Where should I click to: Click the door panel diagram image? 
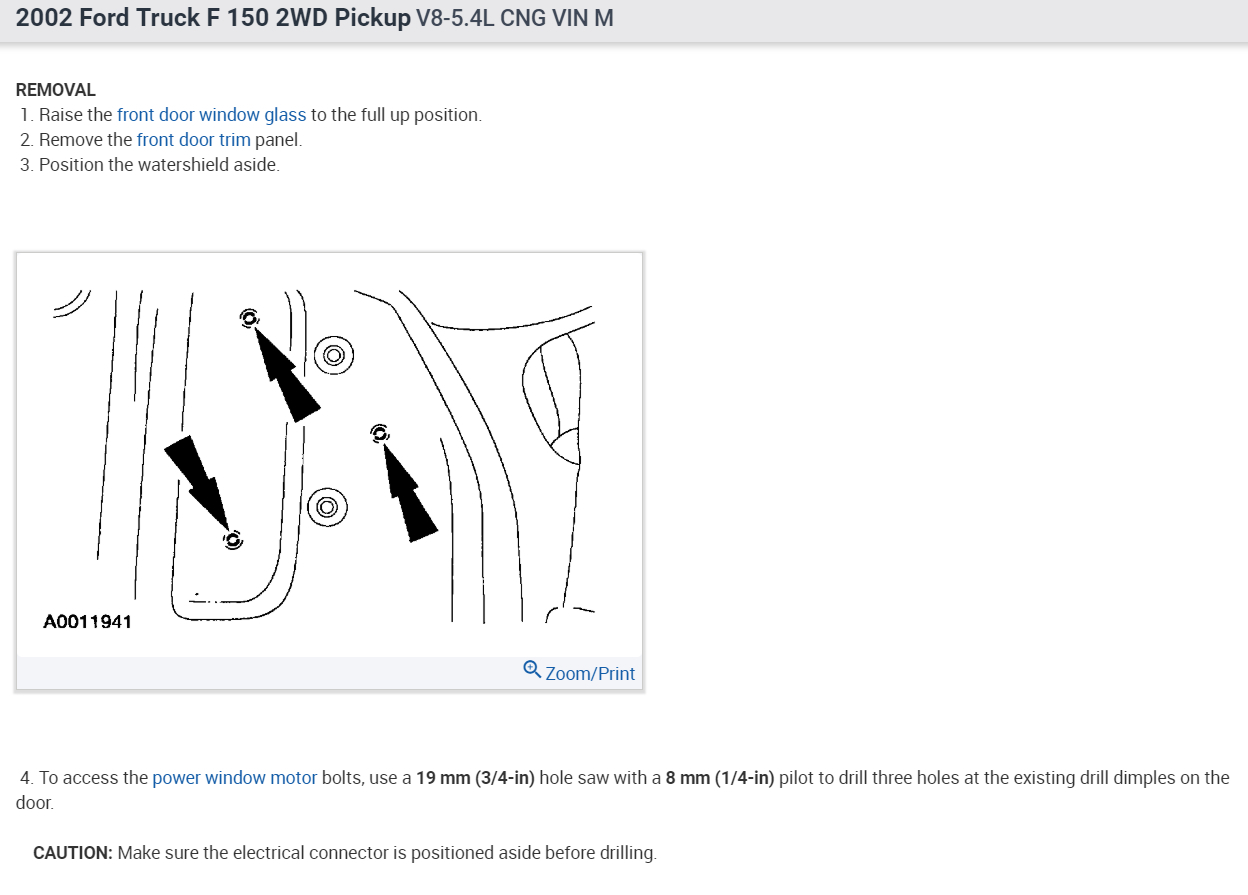coord(329,455)
